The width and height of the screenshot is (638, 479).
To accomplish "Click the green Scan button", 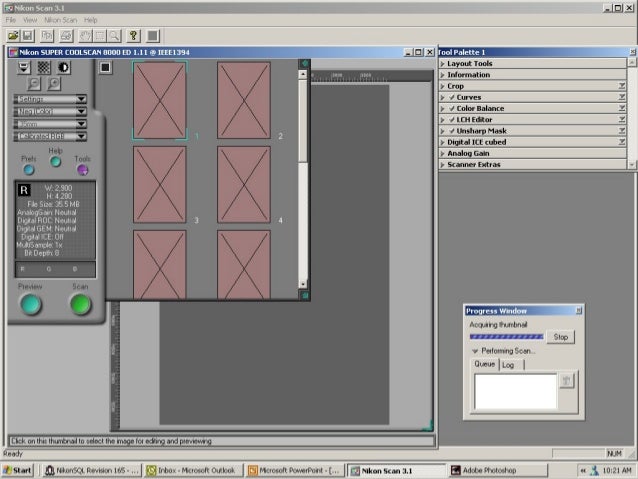I will [80, 304].
